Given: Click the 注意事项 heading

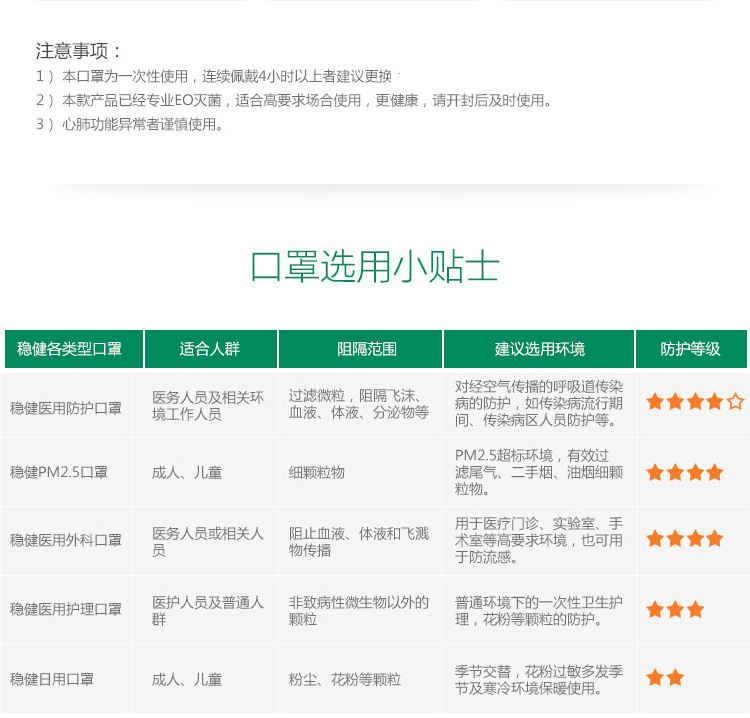Looking at the screenshot, I should pyautogui.click(x=78, y=51).
